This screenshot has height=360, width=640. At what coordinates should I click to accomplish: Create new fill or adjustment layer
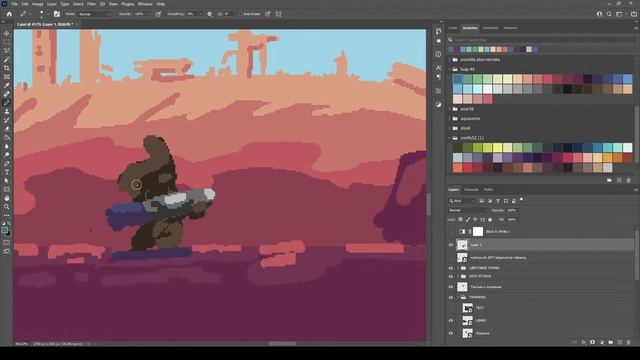coord(602,342)
